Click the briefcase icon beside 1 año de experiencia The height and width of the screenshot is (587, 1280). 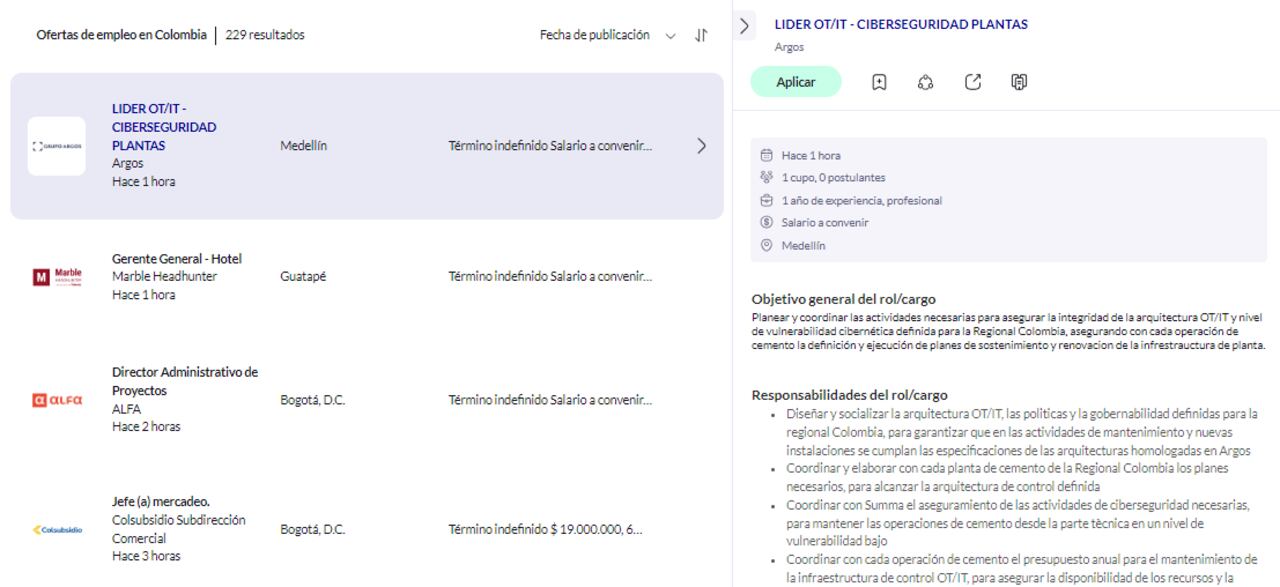pos(767,200)
